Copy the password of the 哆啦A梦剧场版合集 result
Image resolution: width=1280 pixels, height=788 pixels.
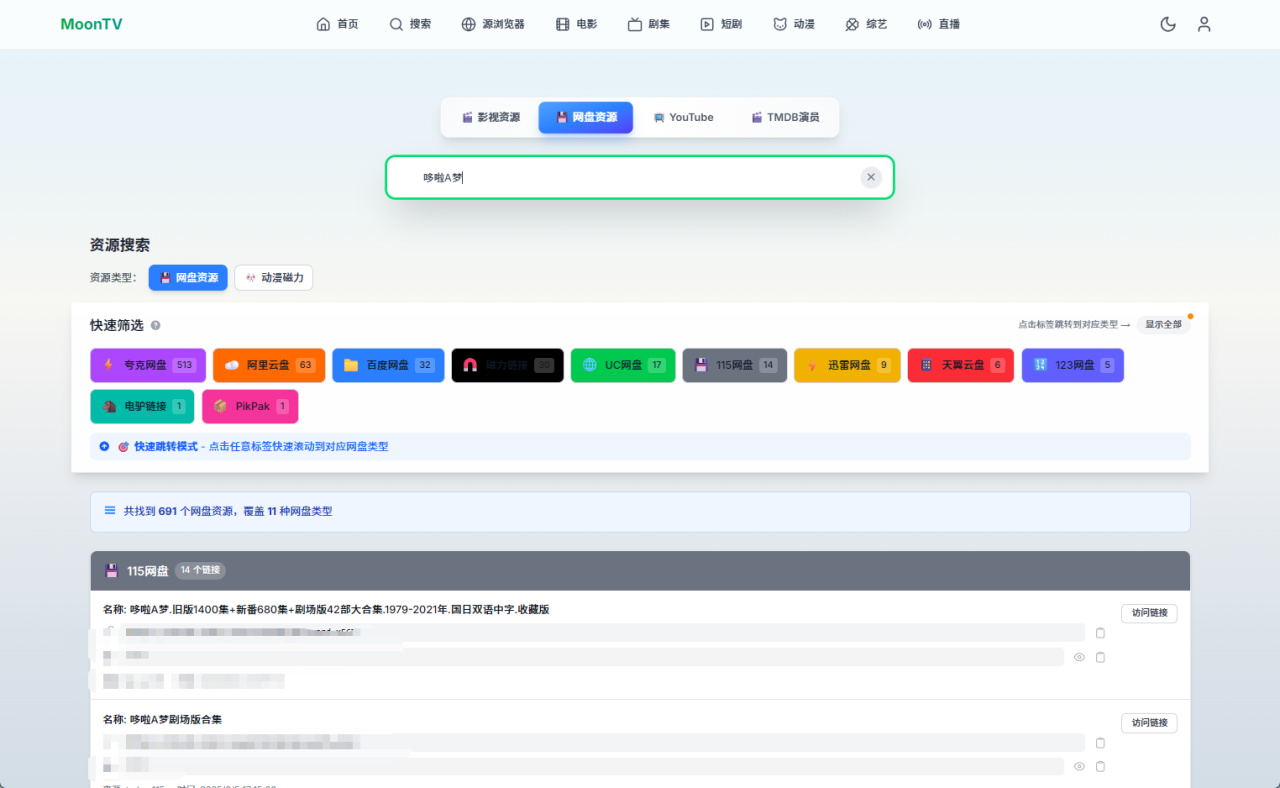tap(1100, 767)
